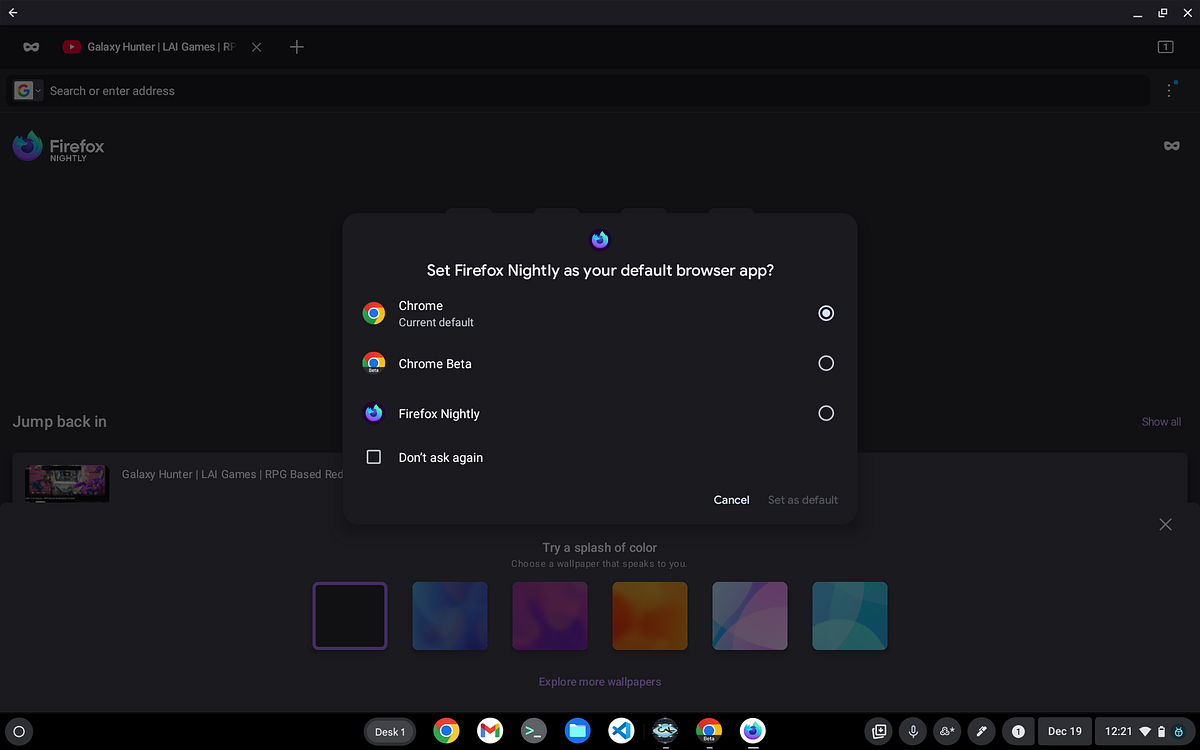Viewport: 1200px width, 750px height.
Task: Expand the tab counter in the top-right corner
Action: pos(1165,46)
